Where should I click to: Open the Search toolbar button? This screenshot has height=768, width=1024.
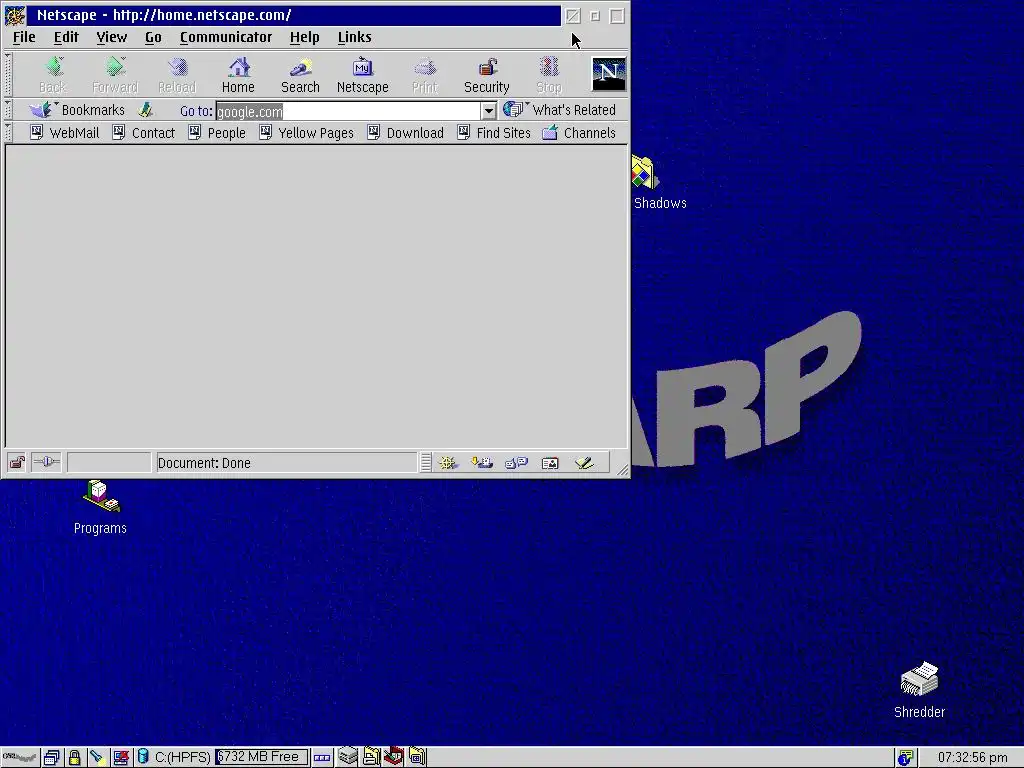click(300, 75)
